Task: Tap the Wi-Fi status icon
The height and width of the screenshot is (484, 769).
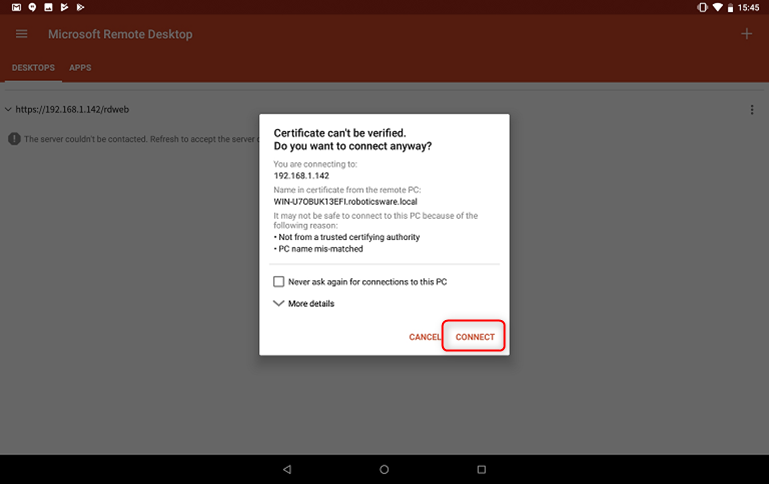Action: (x=717, y=7)
